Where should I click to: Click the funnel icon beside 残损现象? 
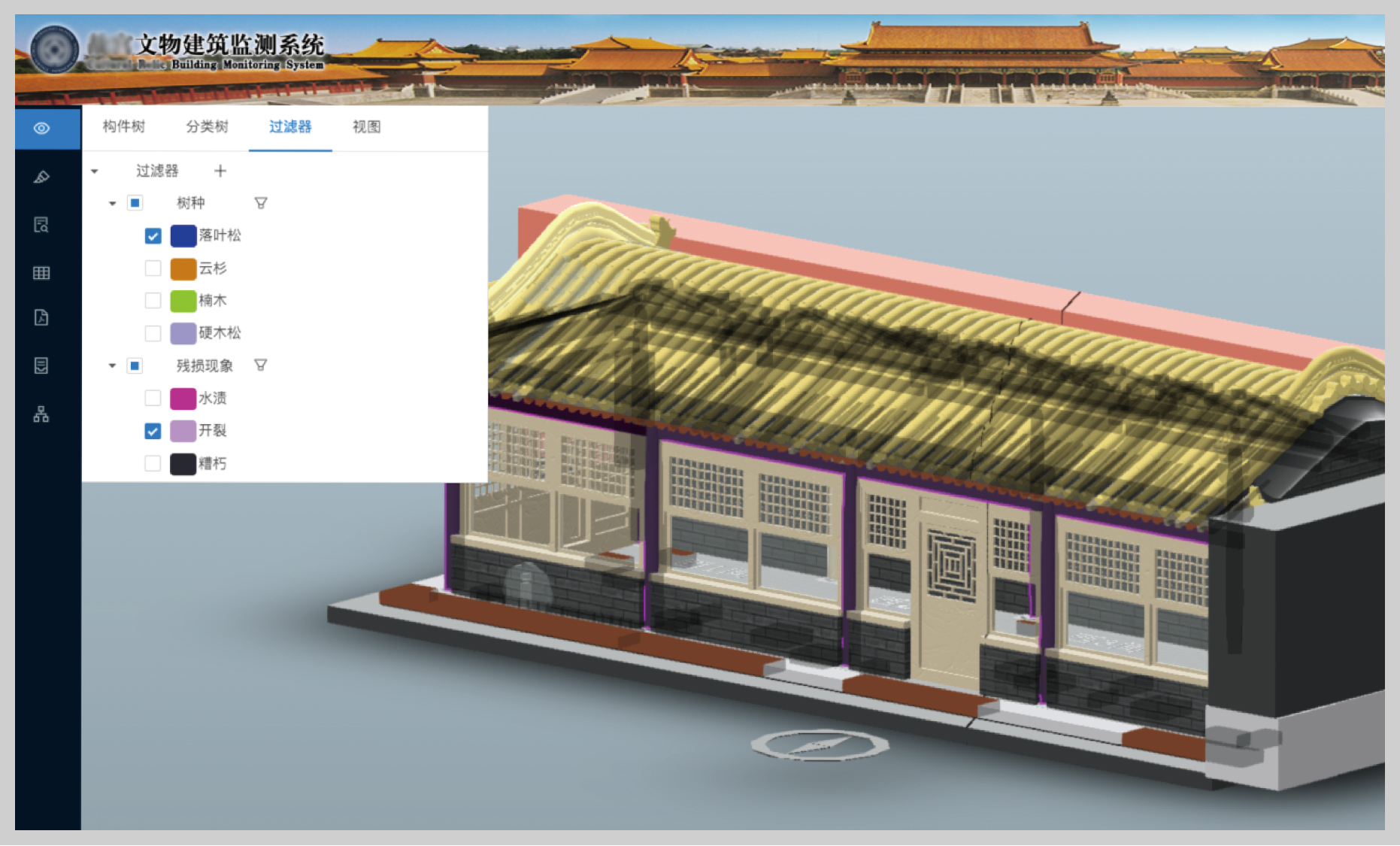pos(261,365)
